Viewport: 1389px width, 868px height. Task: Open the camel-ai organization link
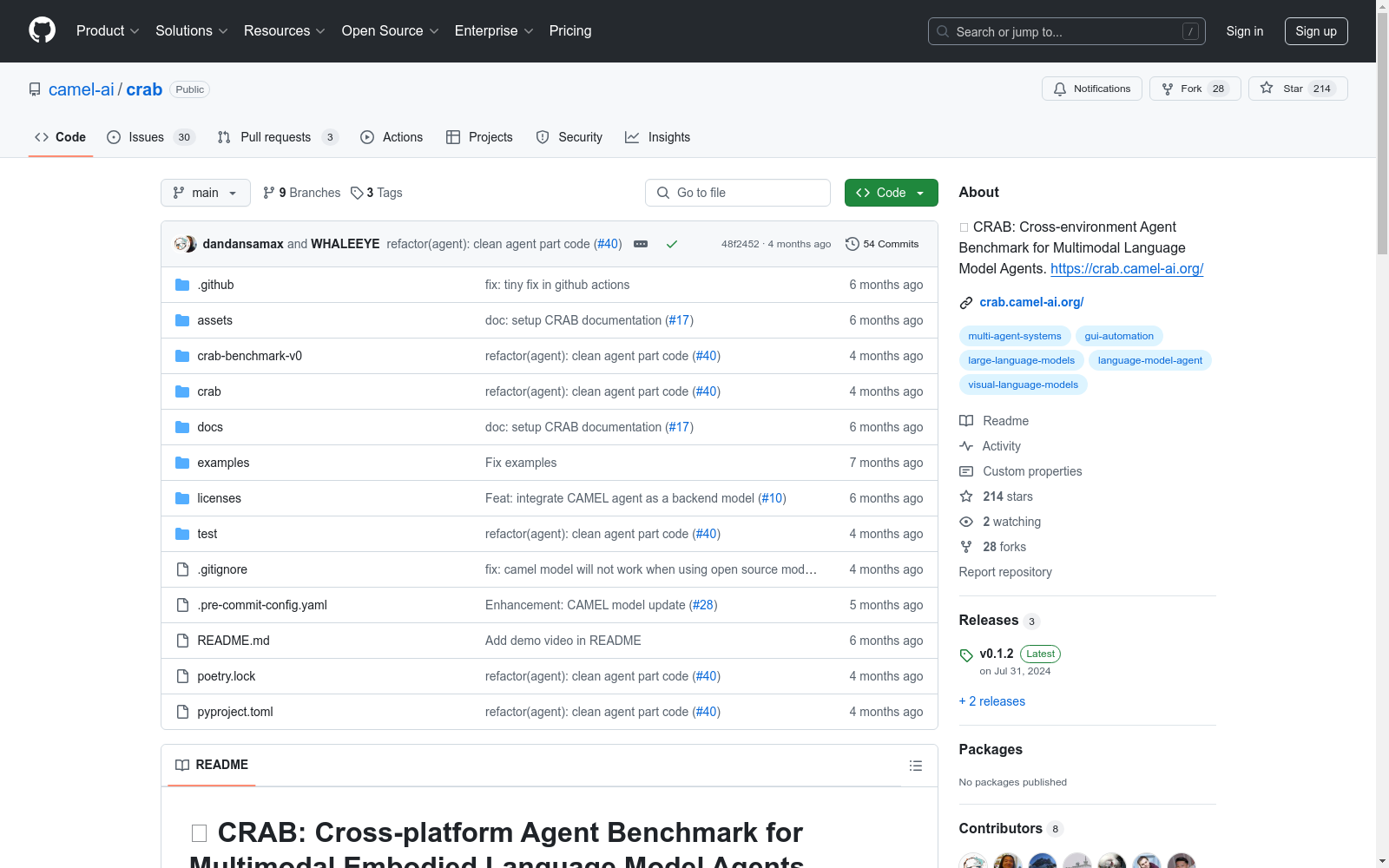82,89
